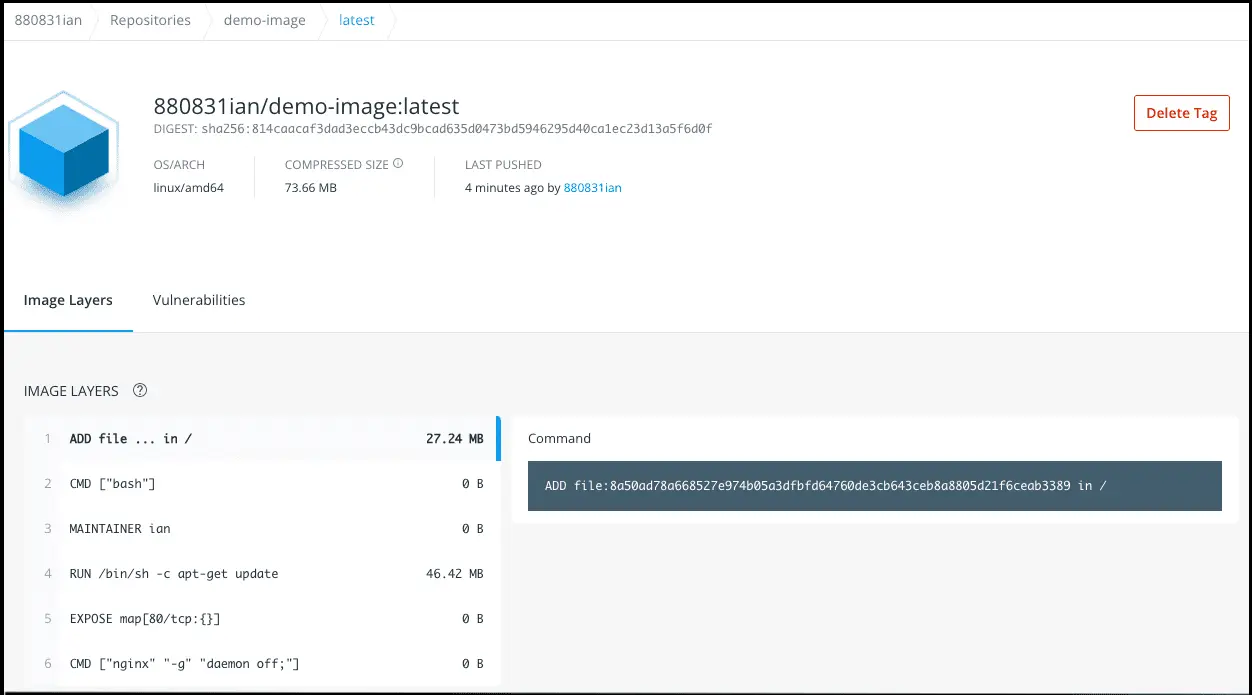The image size is (1252, 695).
Task: Switch to the Vulnerabilities tab
Action: pyautogui.click(x=199, y=300)
